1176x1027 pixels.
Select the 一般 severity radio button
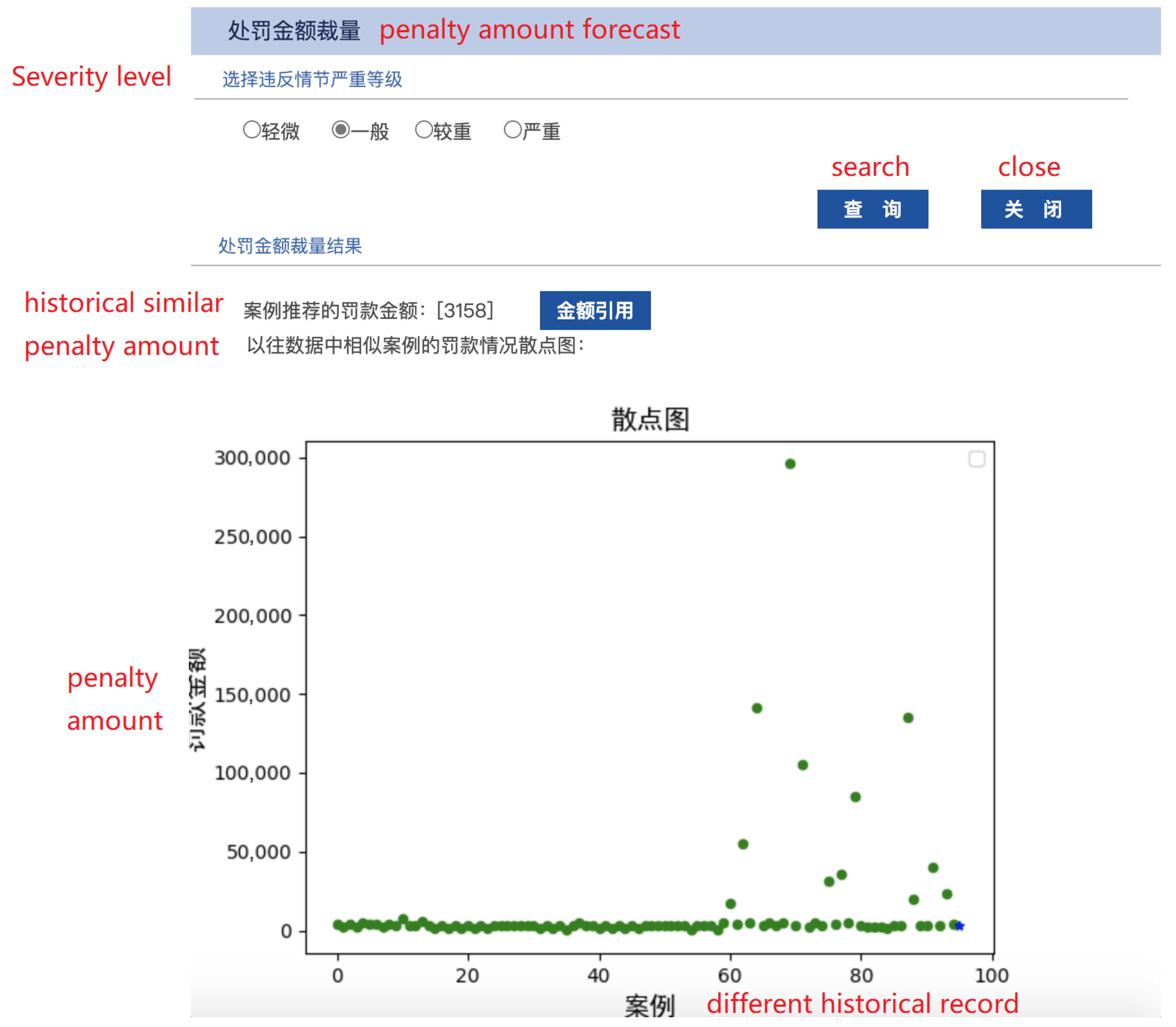(341, 130)
